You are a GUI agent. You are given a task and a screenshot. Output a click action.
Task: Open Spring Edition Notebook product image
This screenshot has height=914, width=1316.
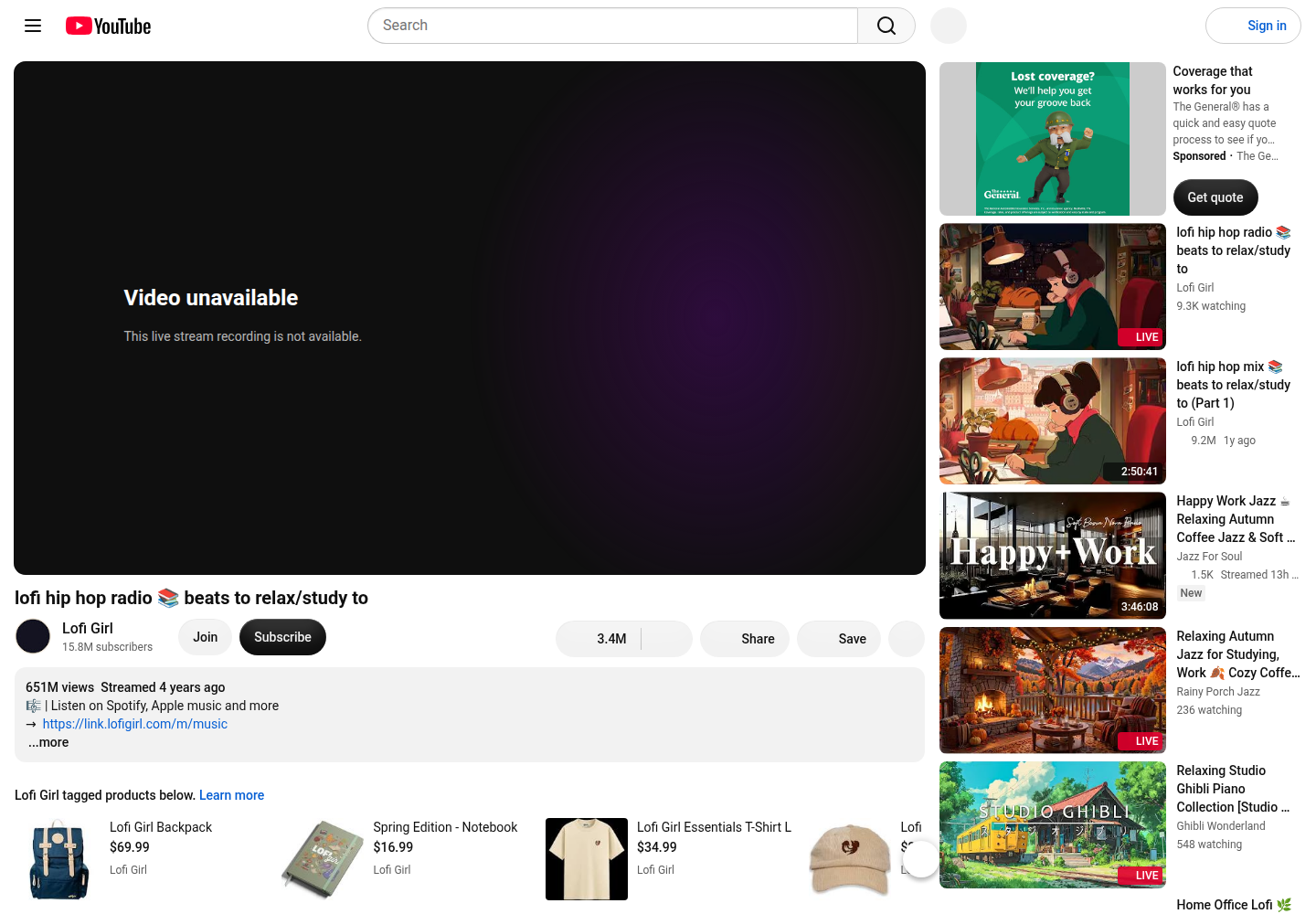(323, 859)
